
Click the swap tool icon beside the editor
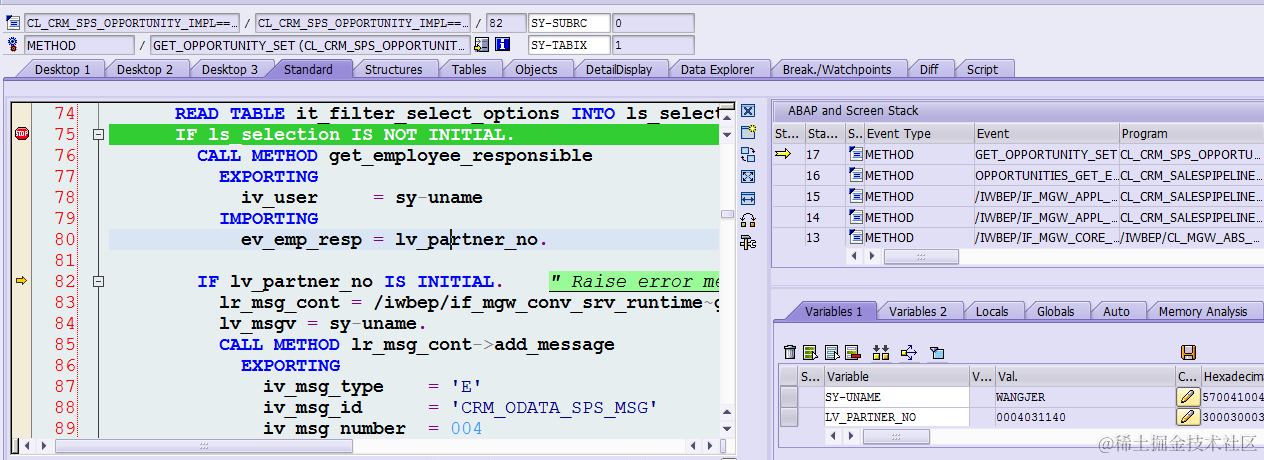click(x=748, y=154)
